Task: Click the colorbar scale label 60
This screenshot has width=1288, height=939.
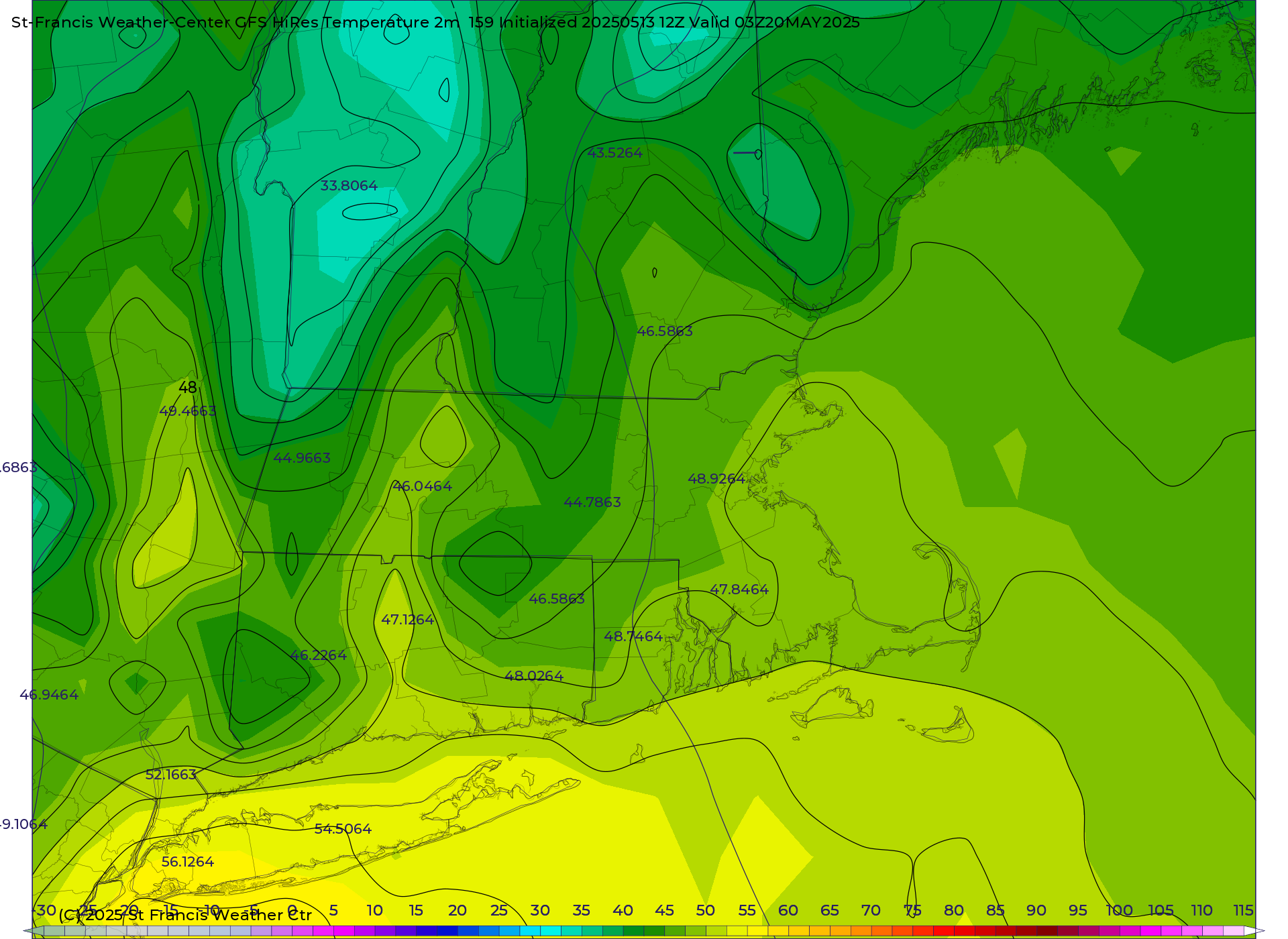Action: click(788, 910)
